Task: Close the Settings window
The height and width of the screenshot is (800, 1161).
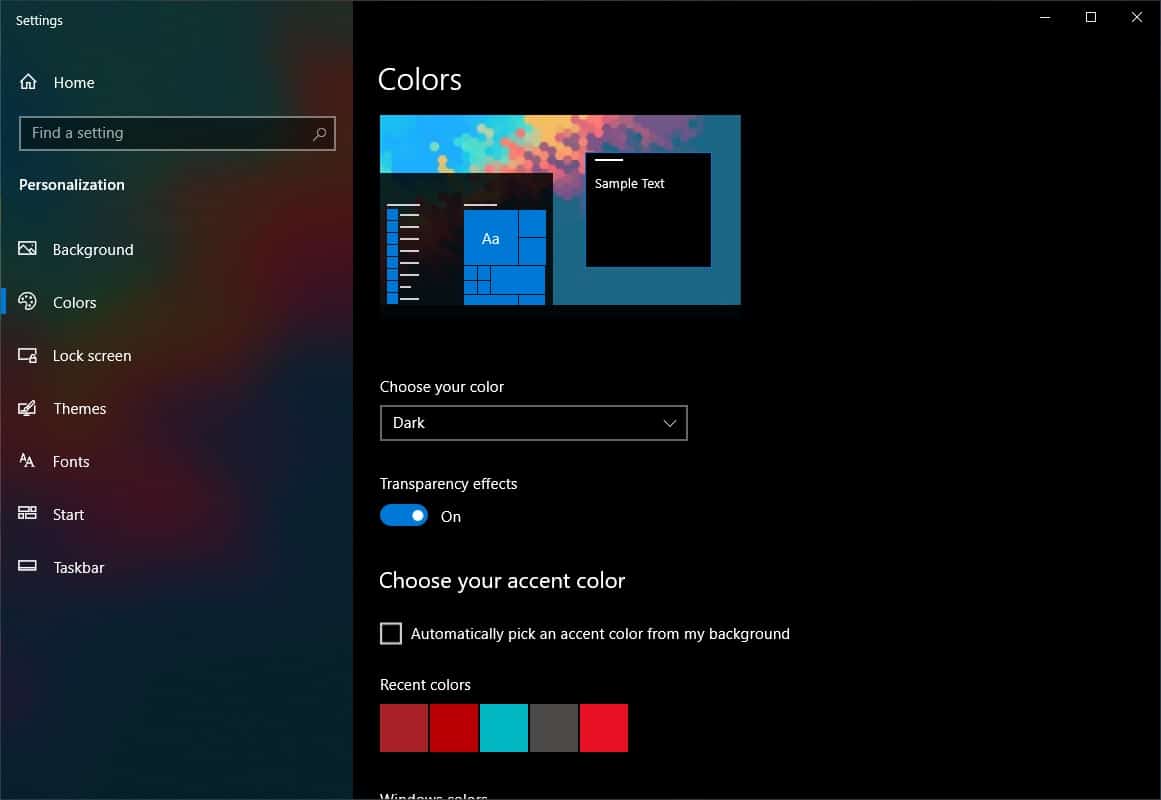Action: (x=1137, y=17)
